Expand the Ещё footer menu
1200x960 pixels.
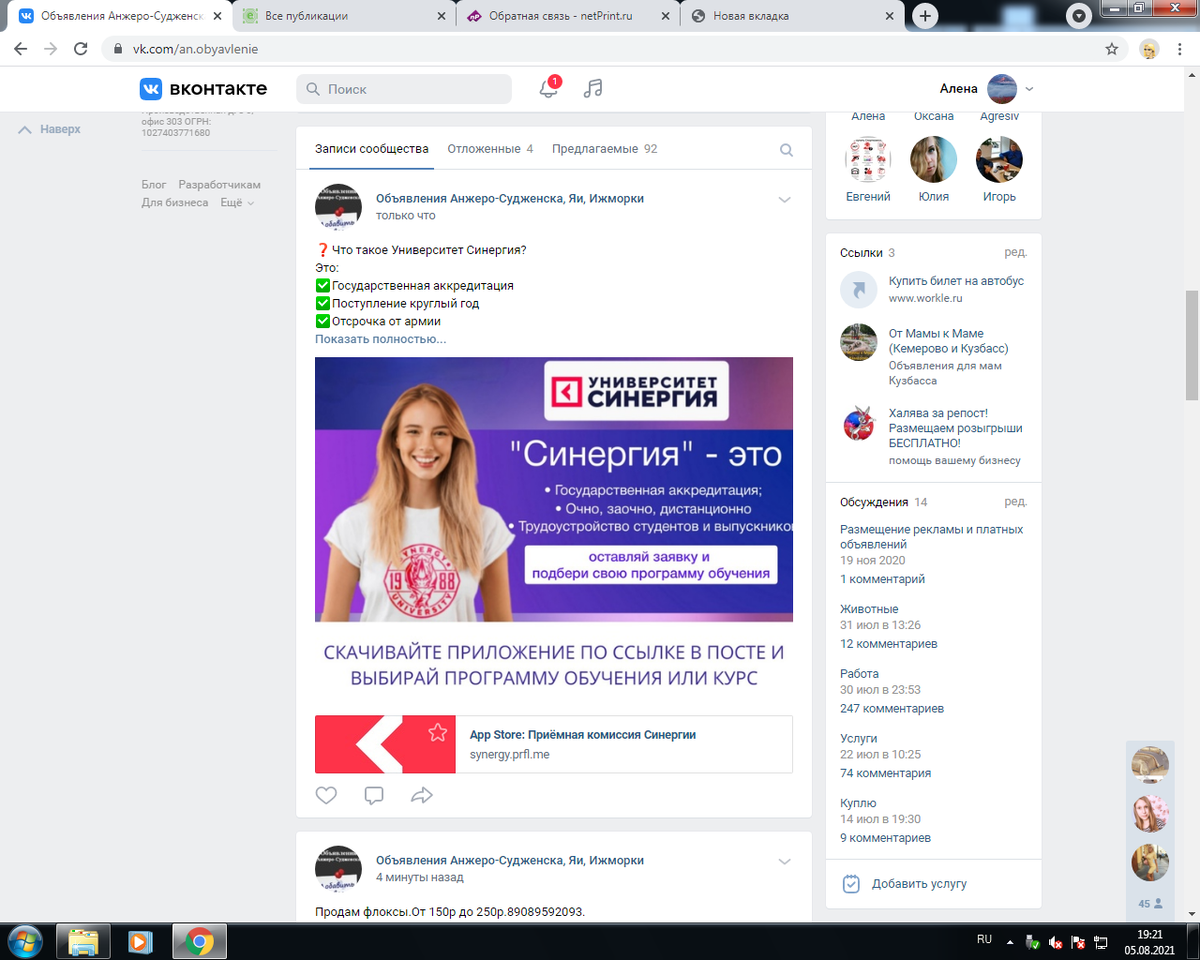click(237, 203)
